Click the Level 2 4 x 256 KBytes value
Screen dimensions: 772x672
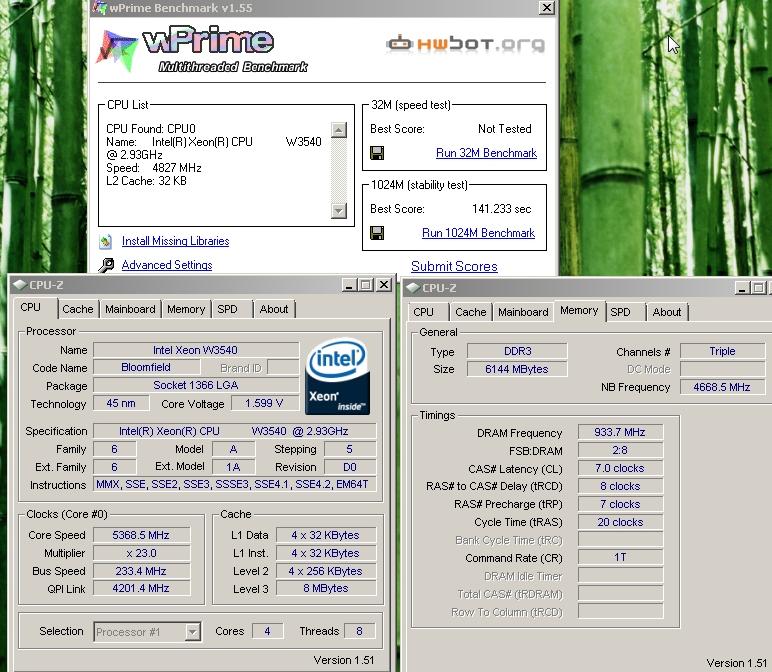(x=326, y=571)
